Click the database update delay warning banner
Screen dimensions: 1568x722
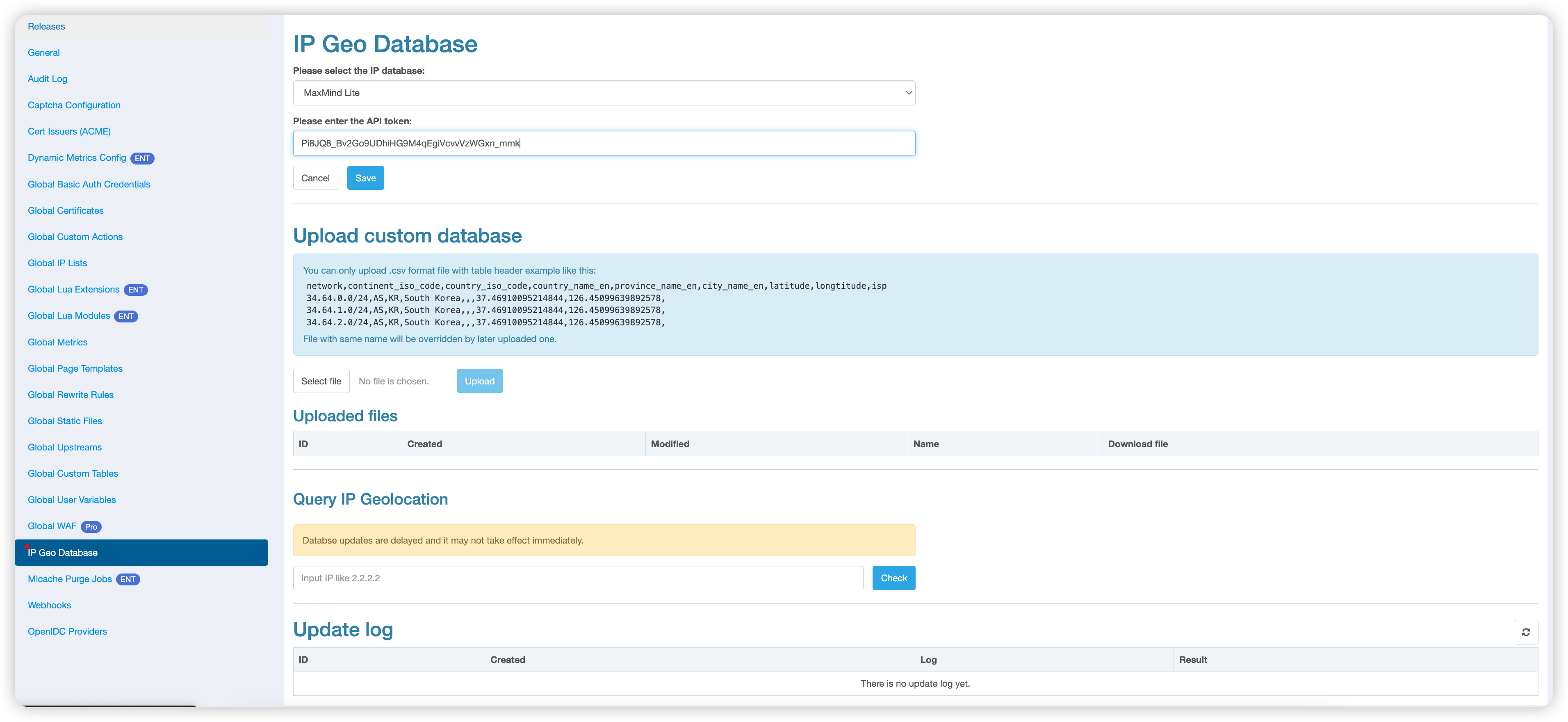coord(604,540)
